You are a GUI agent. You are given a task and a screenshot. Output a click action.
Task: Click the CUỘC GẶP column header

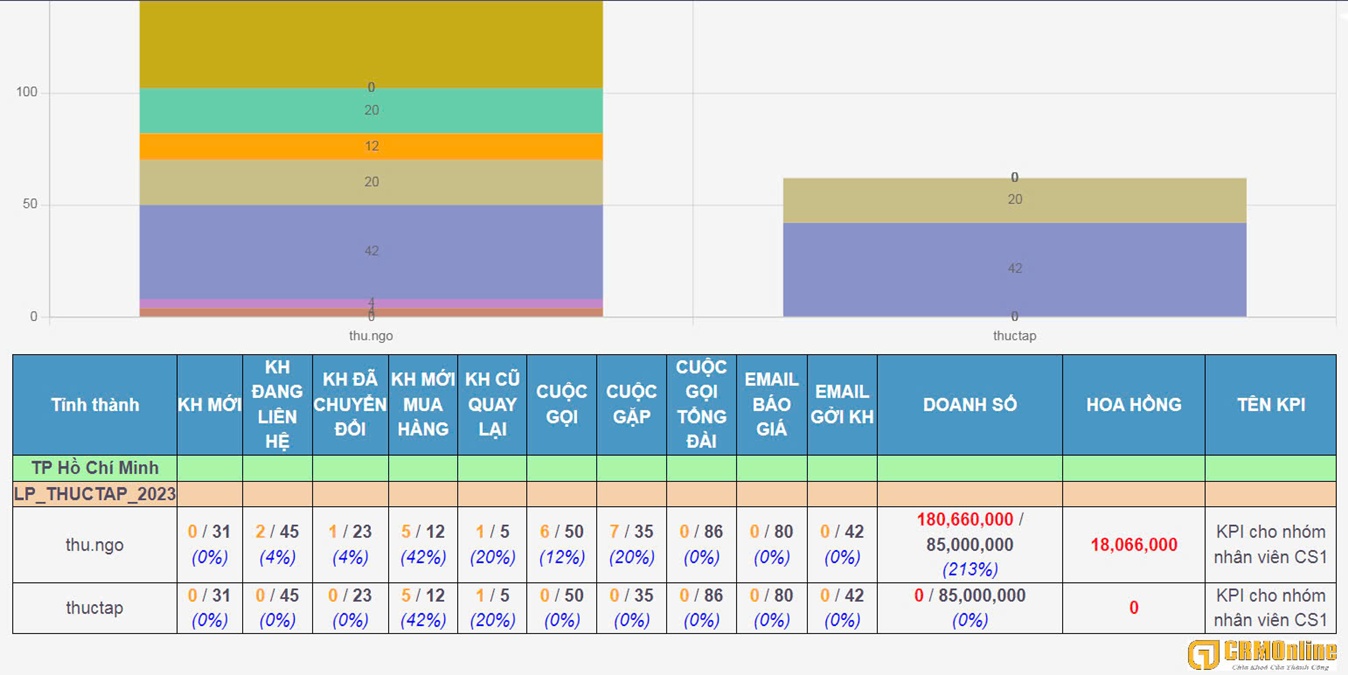(631, 405)
